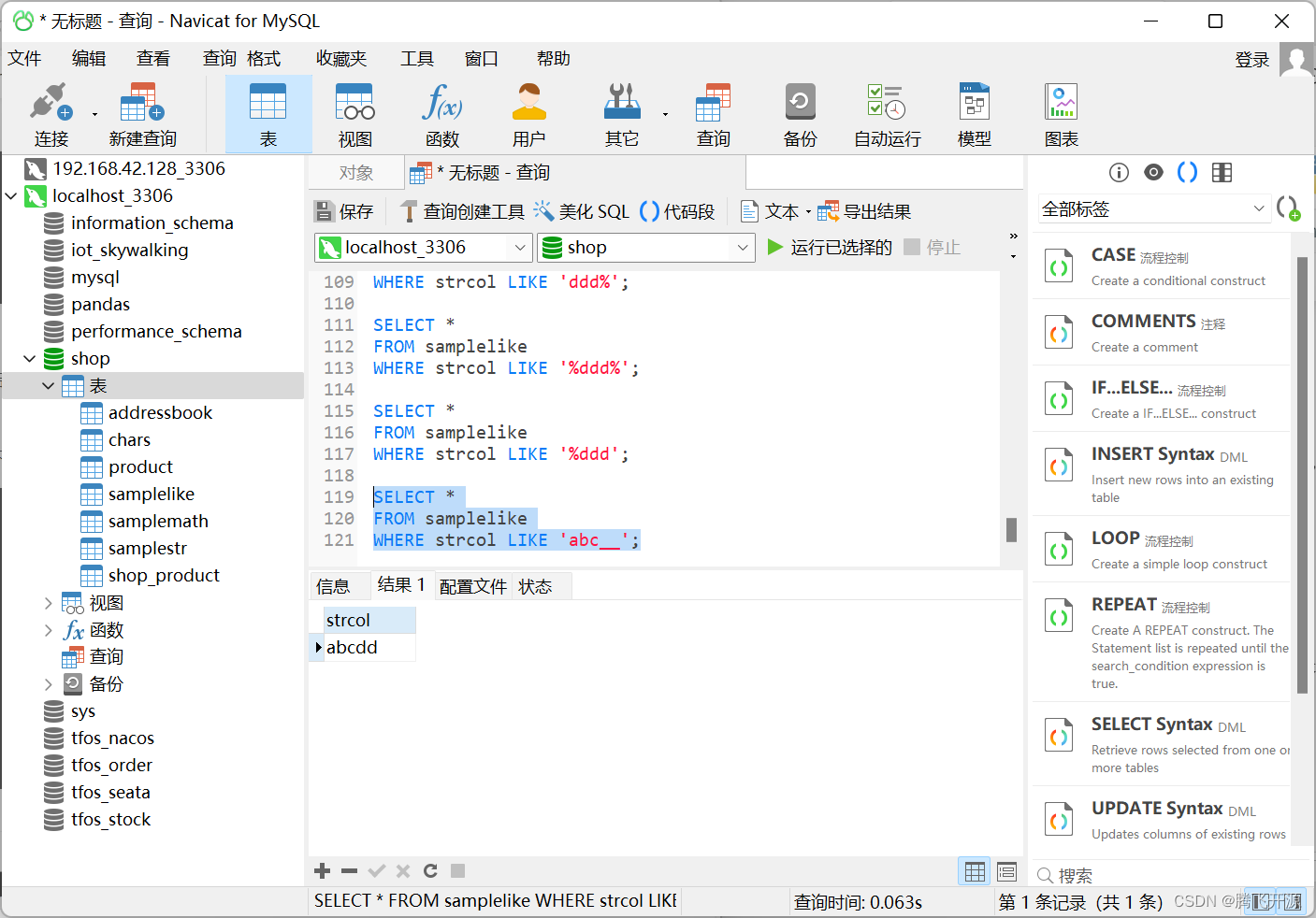Image resolution: width=1316 pixels, height=918 pixels.
Task: Click 美化 SQL beautify button
Action: point(582,211)
